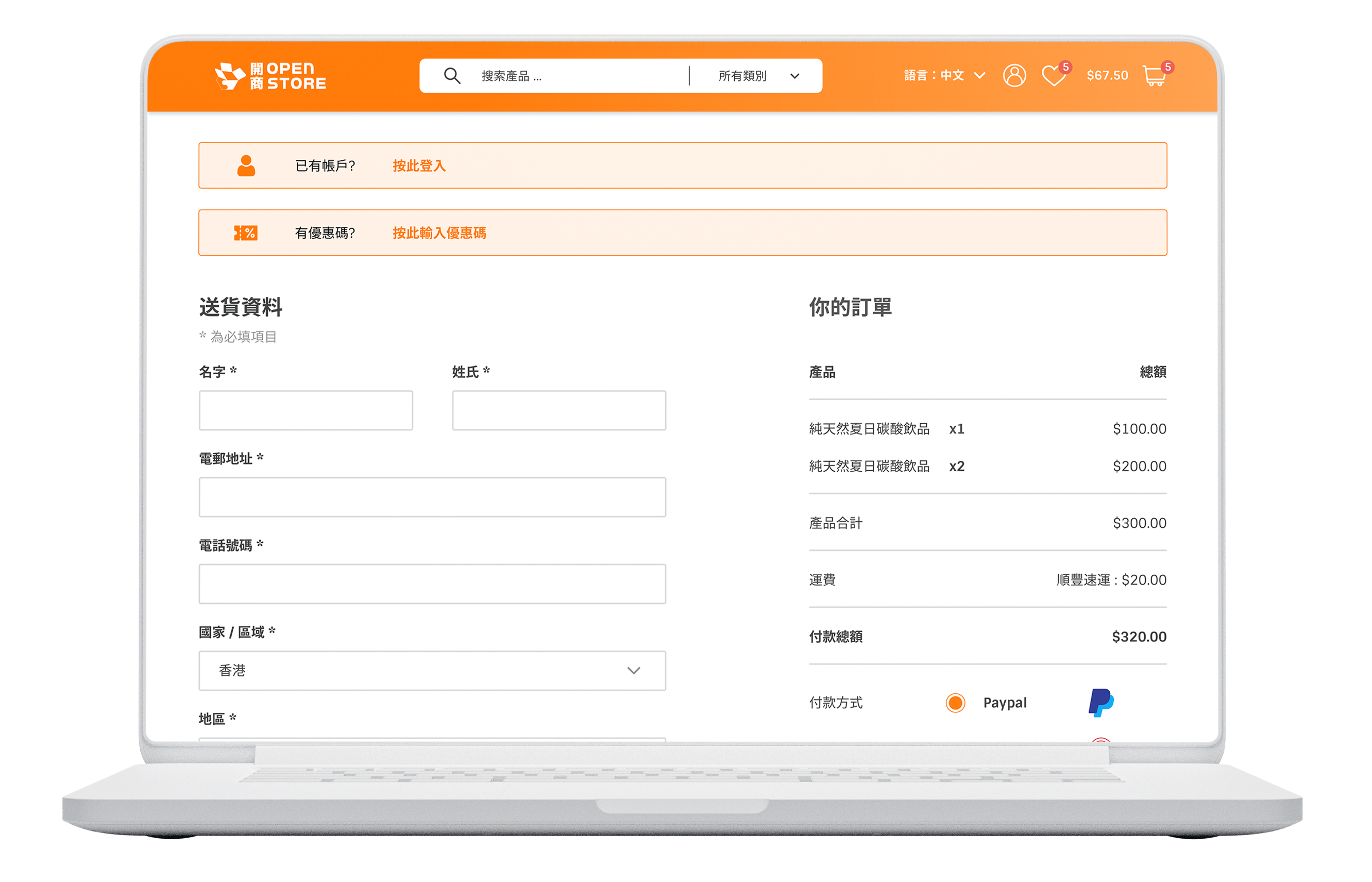
Task: Click the 按此輸入優惠碼 coupon link
Action: click(439, 233)
